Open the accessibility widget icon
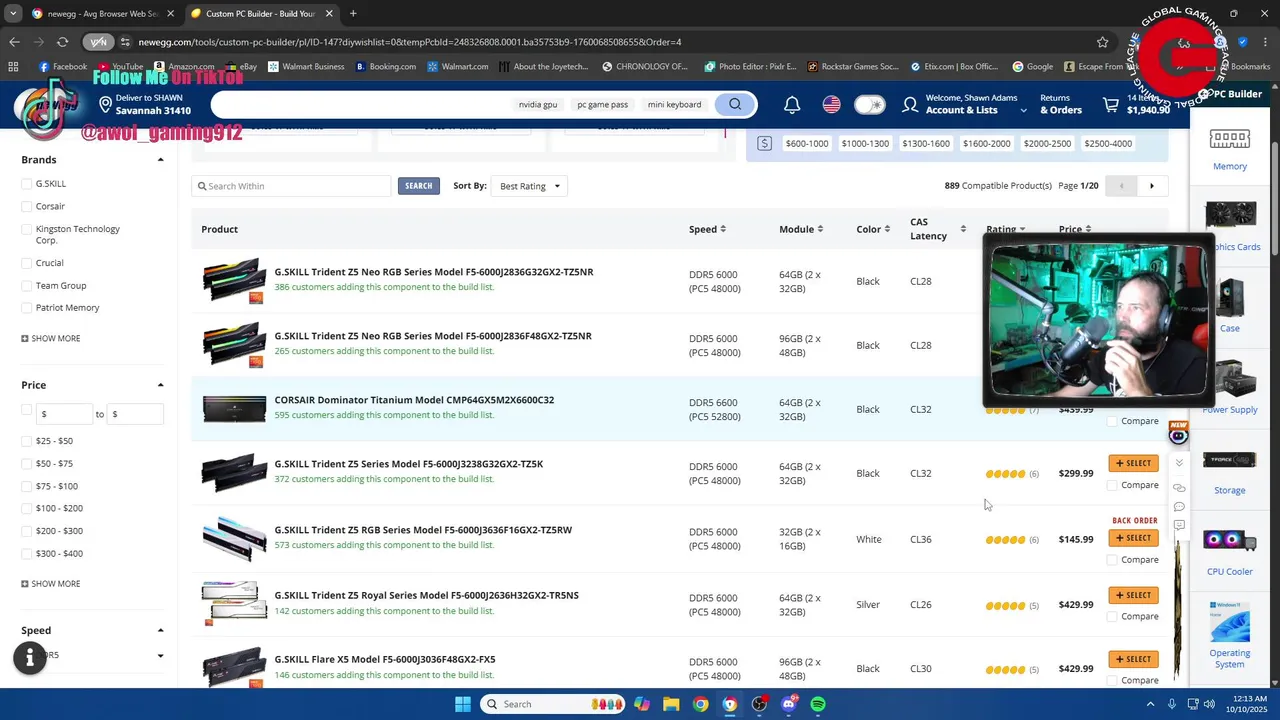Screen dimensions: 1280x720 pos(30,657)
